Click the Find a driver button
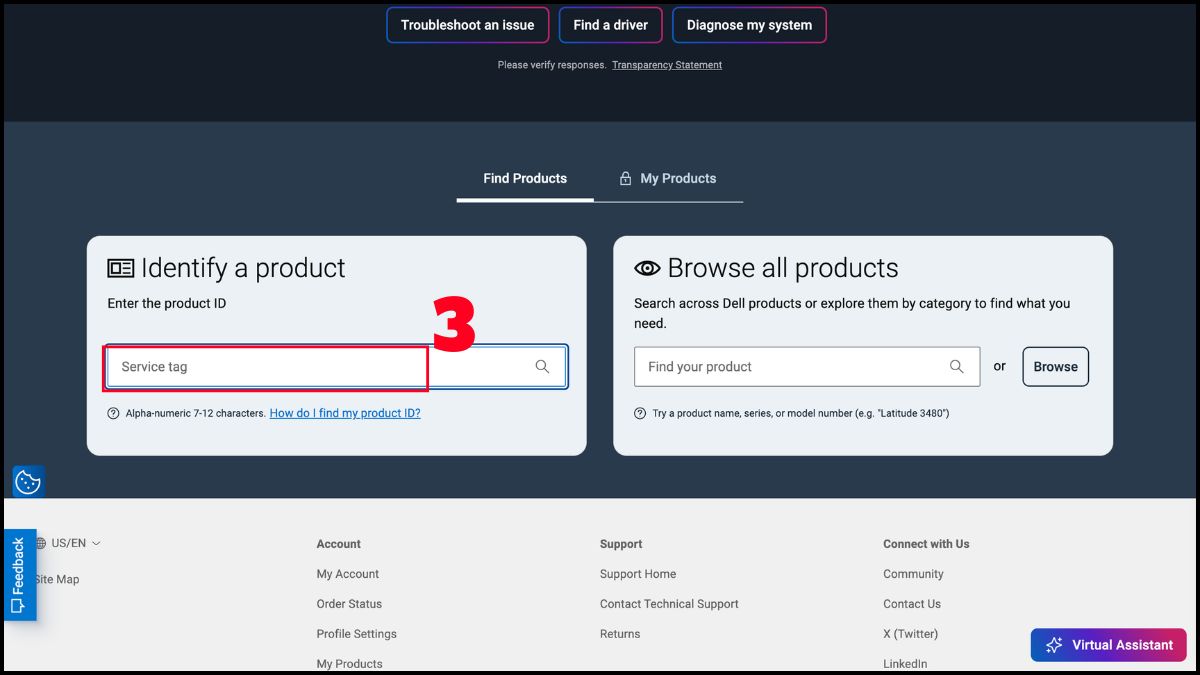Image resolution: width=1200 pixels, height=675 pixels. click(x=611, y=25)
